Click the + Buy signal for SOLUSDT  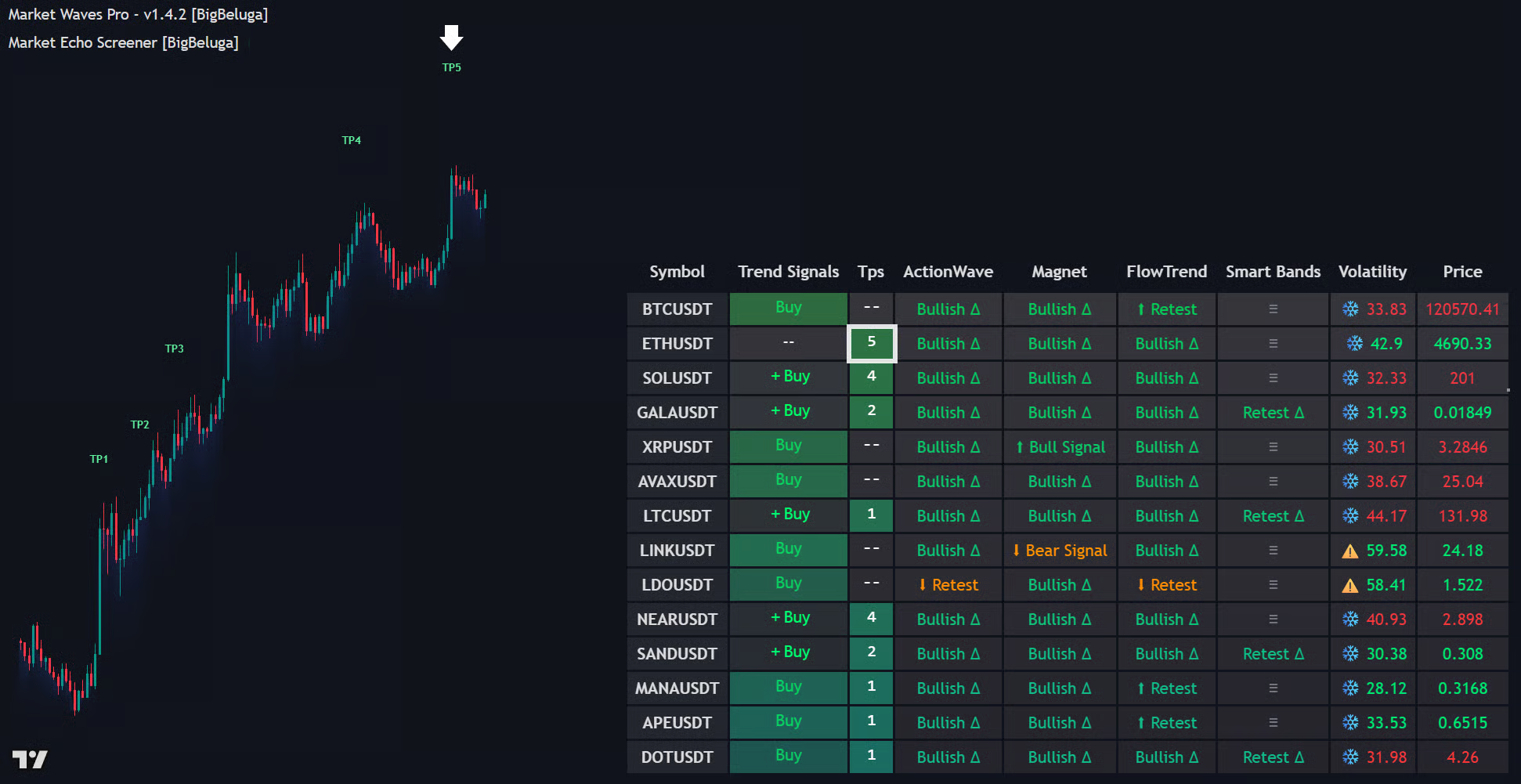(x=789, y=377)
